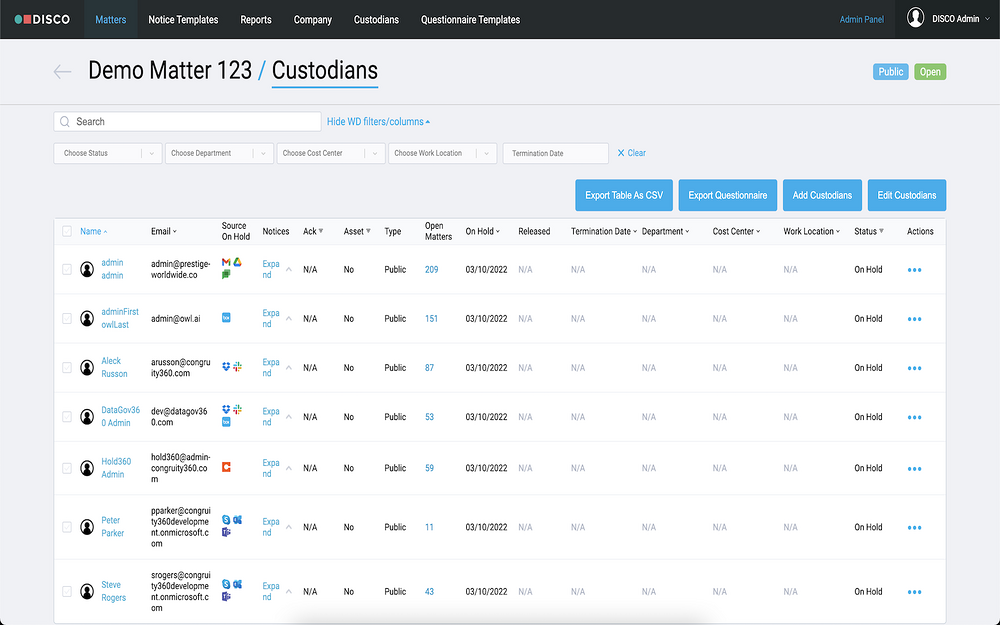
Task: Click the Box source icon for adminFirst owlLast
Action: click(226, 318)
